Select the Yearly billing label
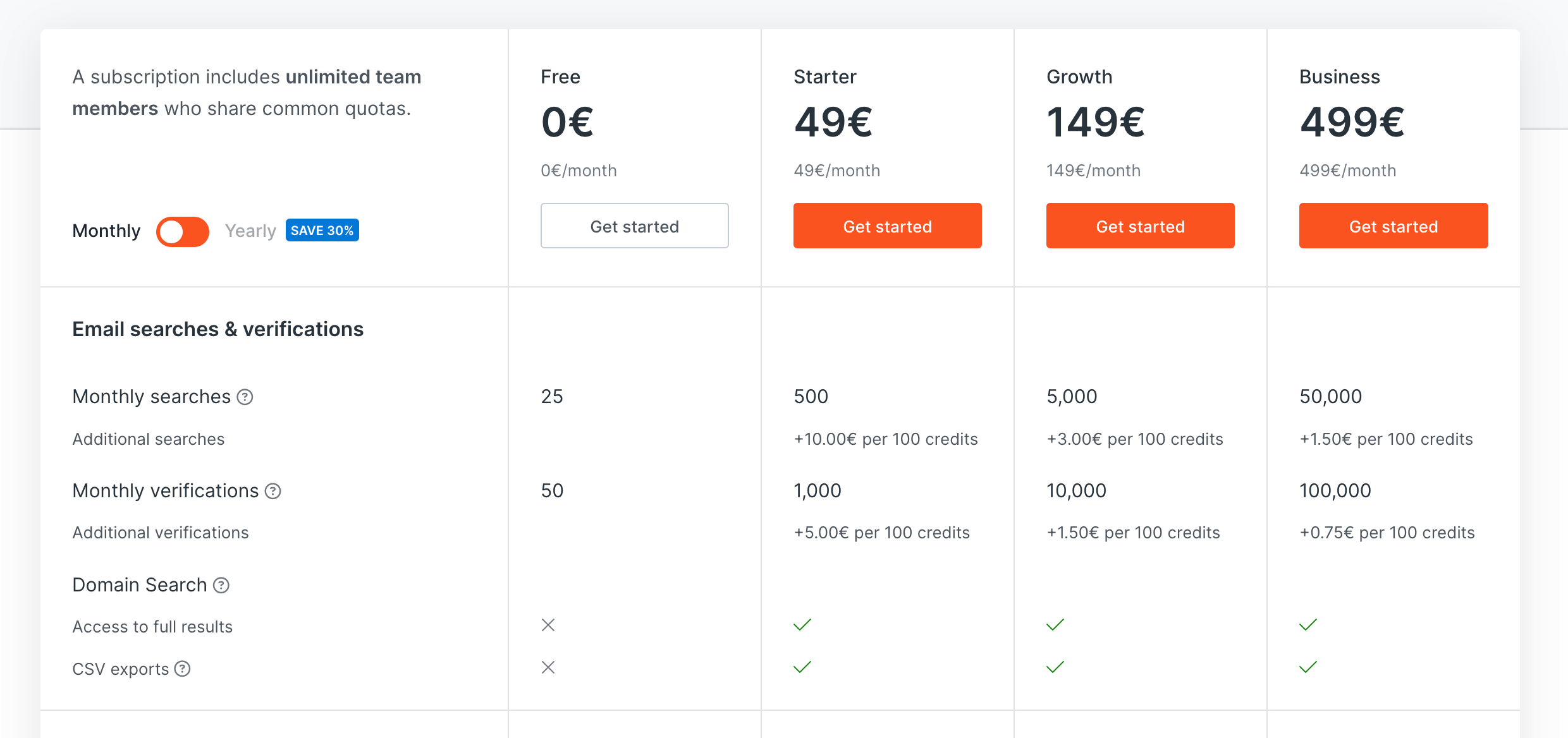This screenshot has height=738, width=1568. click(250, 231)
